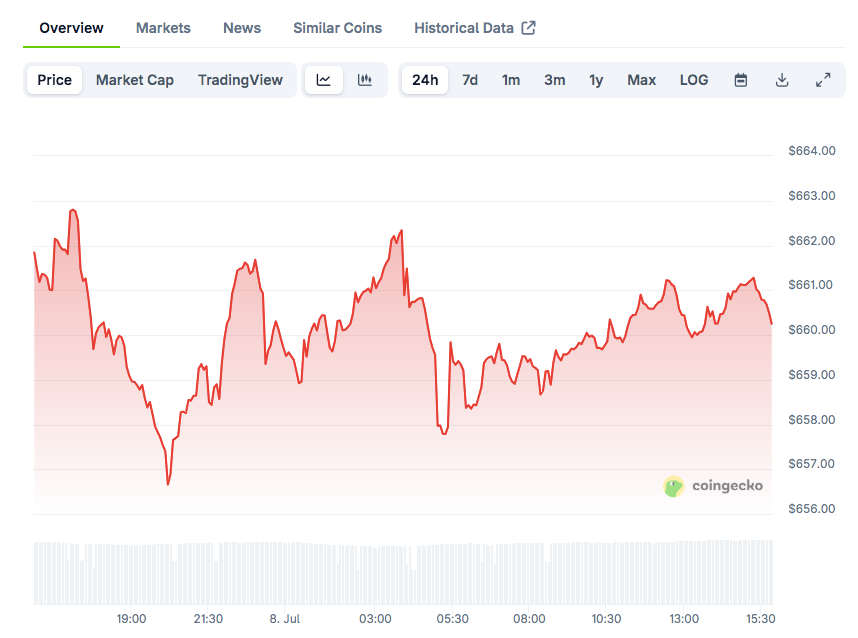Screen dimensions: 858x638
Task: Click the $662.00 axis label
Action: pyautogui.click(x=811, y=240)
